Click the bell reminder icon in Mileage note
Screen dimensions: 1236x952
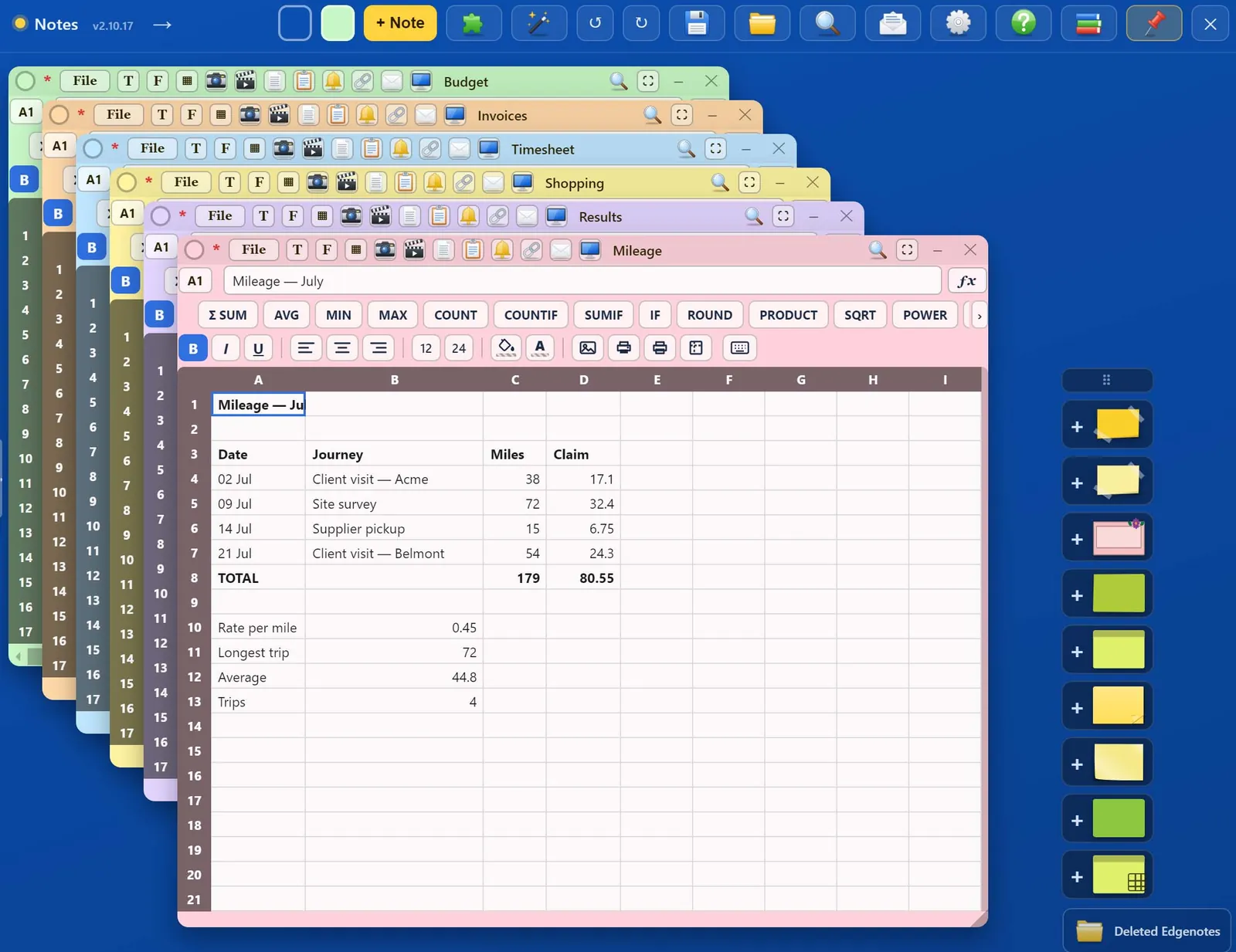pyautogui.click(x=502, y=249)
